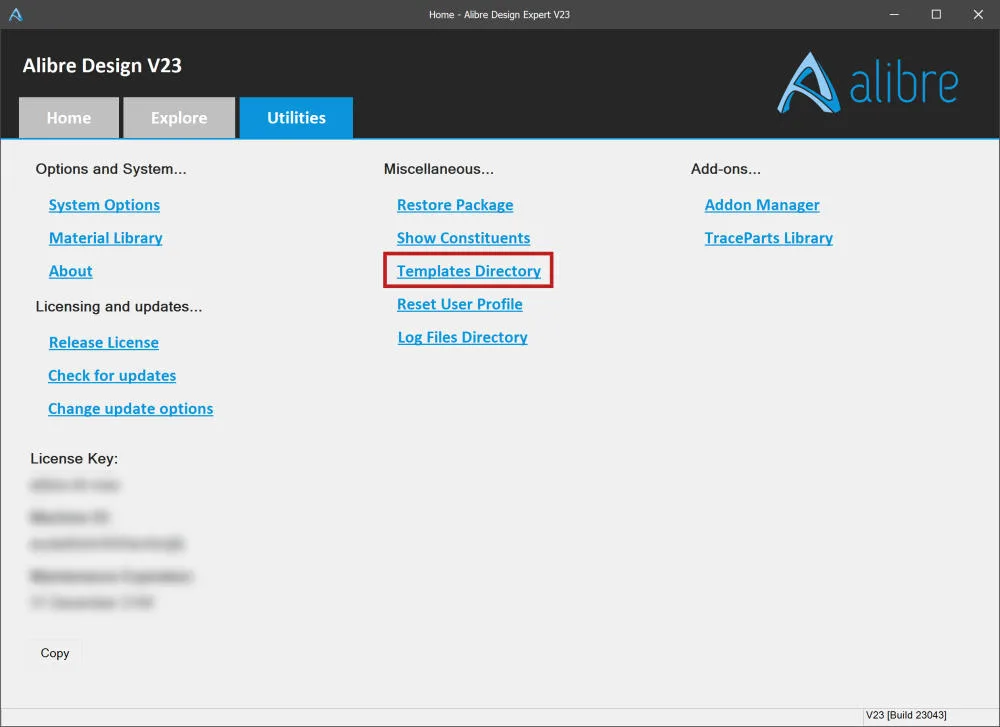This screenshot has height=727, width=1000.
Task: Open Change update options
Action: point(131,409)
